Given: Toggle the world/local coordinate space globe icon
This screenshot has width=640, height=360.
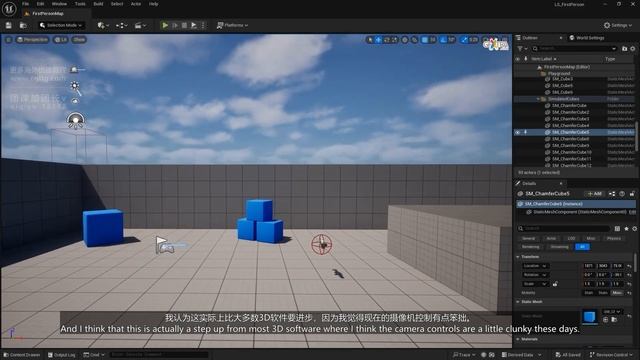Looking at the screenshot, I should (x=405, y=40).
